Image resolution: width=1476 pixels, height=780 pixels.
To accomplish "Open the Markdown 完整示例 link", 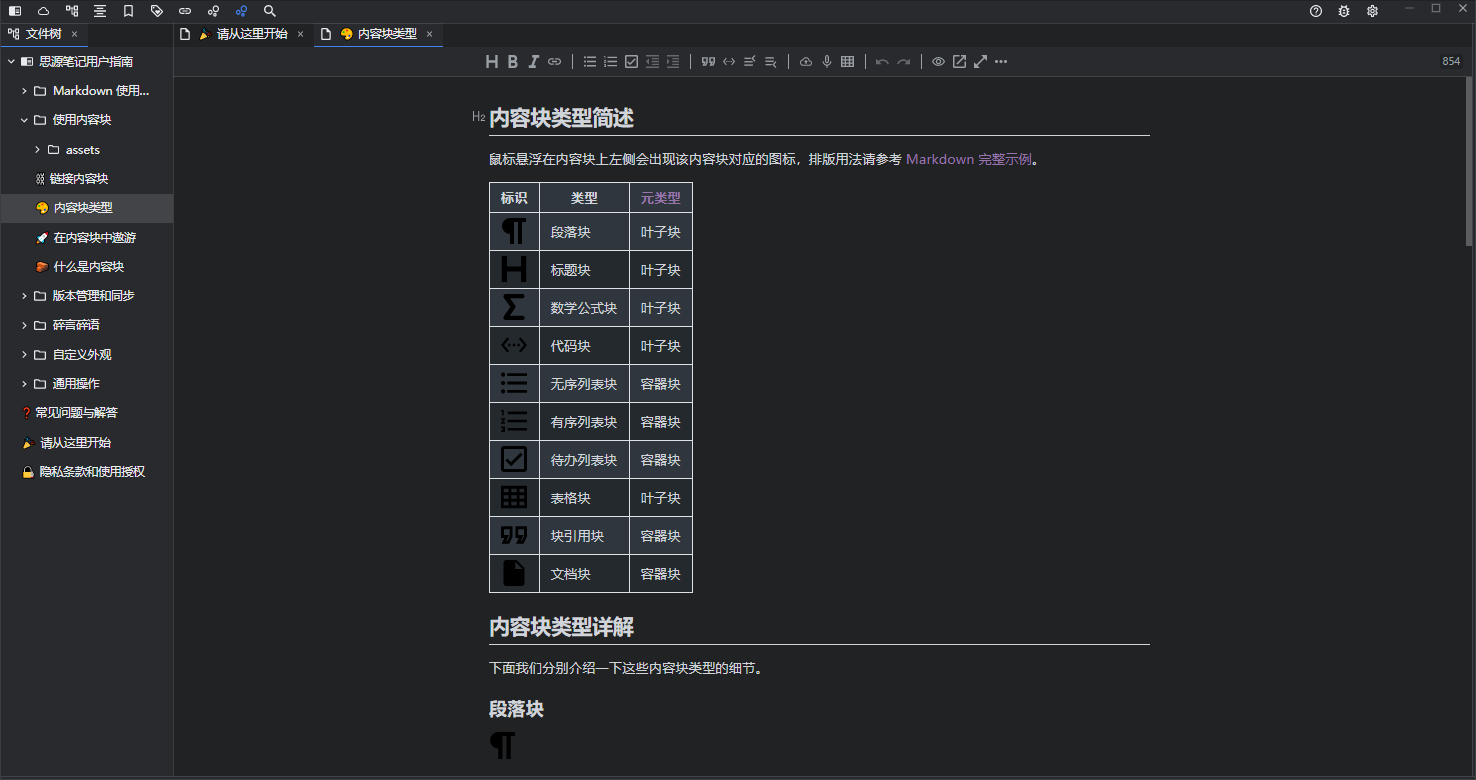I will 968,159.
